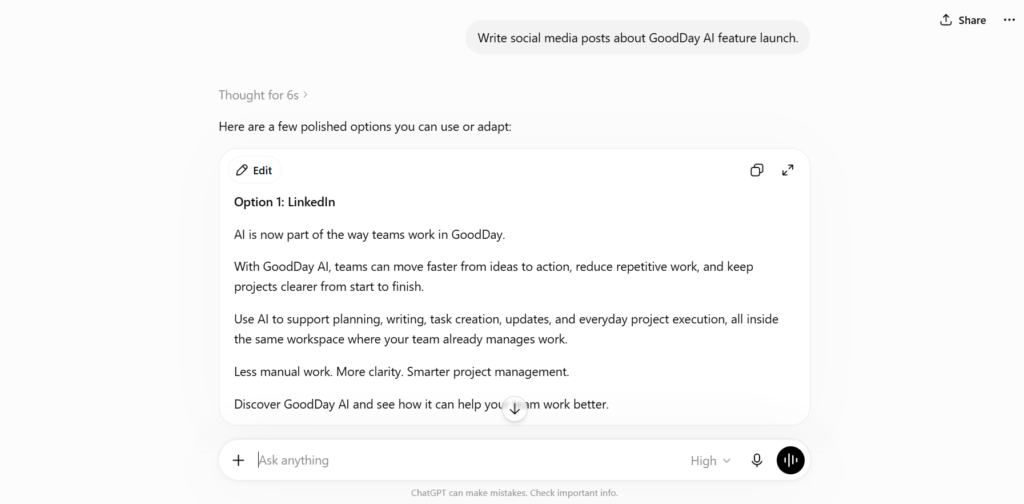This screenshot has width=1024, height=504.
Task: Click the user message bubble about GoodDay
Action: (x=637, y=38)
